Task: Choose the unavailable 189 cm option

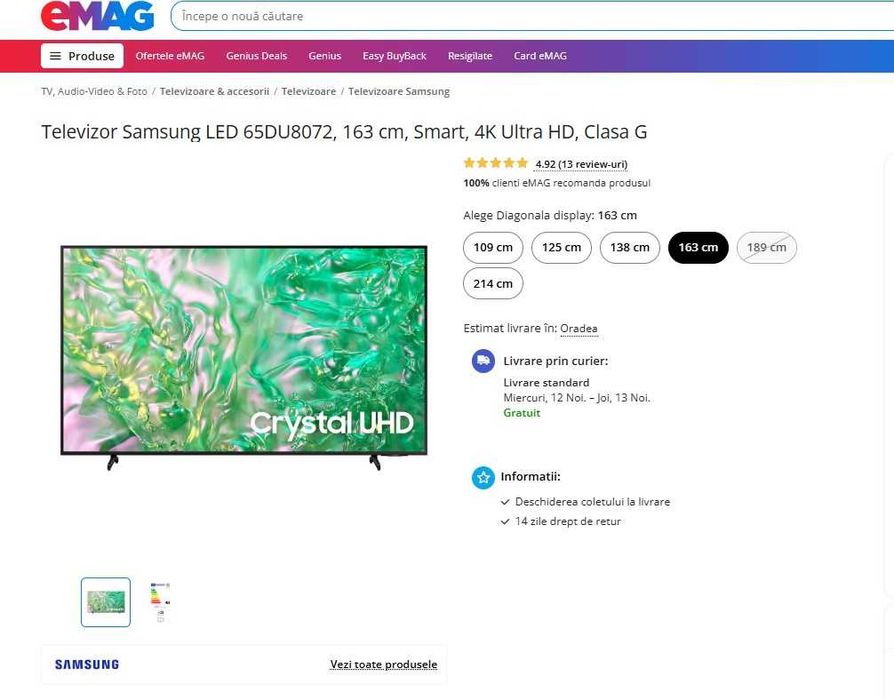Action: tap(766, 247)
